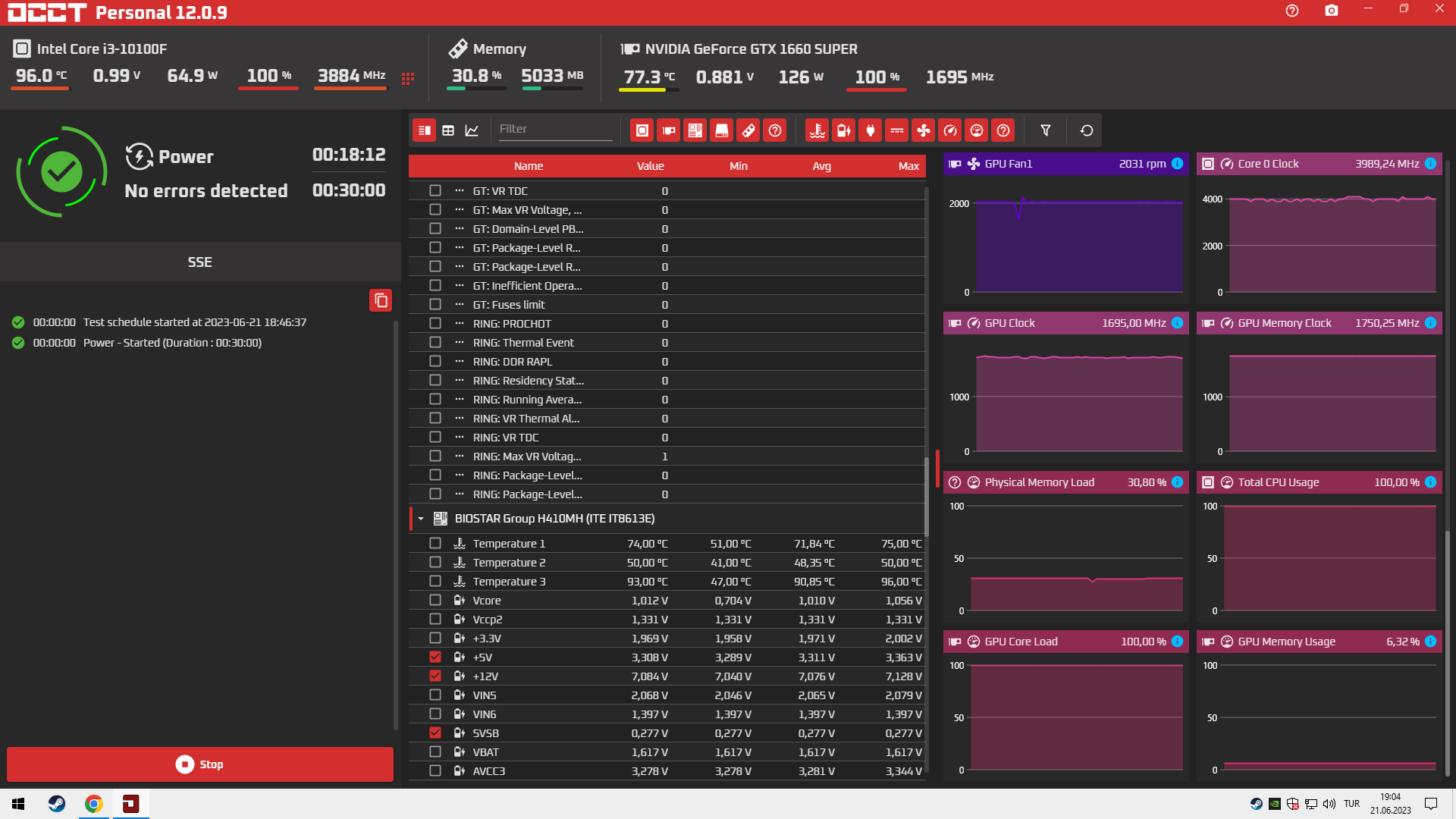Collapse the BIOSTAR Group H410MH section
The width and height of the screenshot is (1456, 819).
421,519
